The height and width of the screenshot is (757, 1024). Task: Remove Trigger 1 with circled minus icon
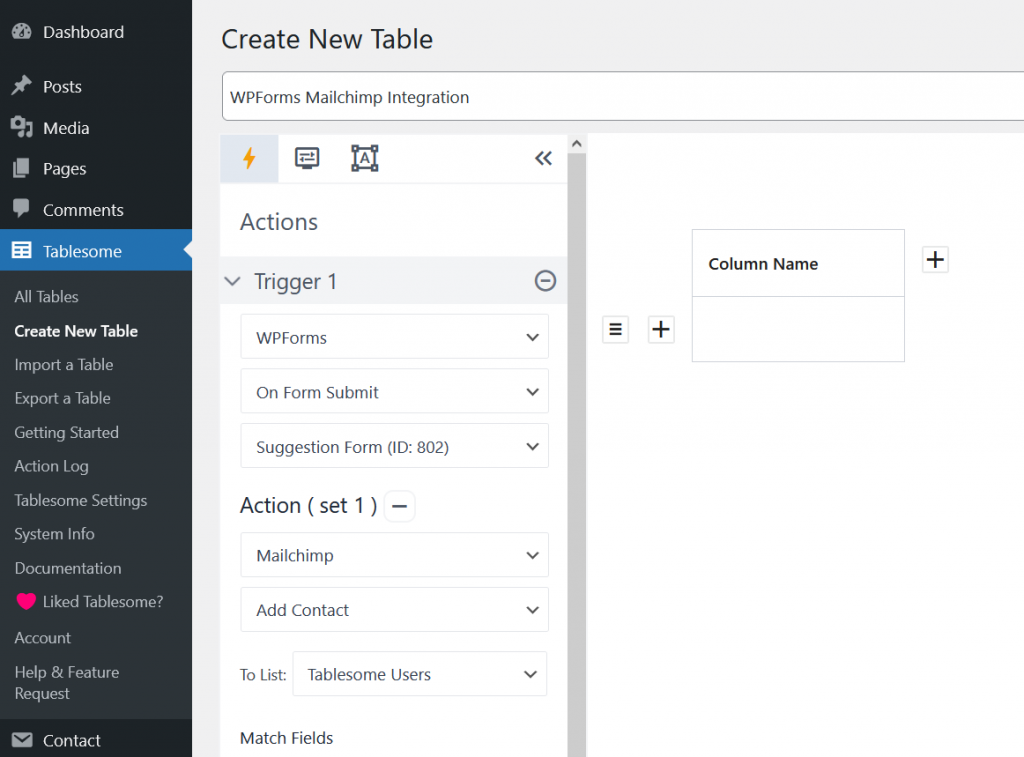click(x=545, y=281)
